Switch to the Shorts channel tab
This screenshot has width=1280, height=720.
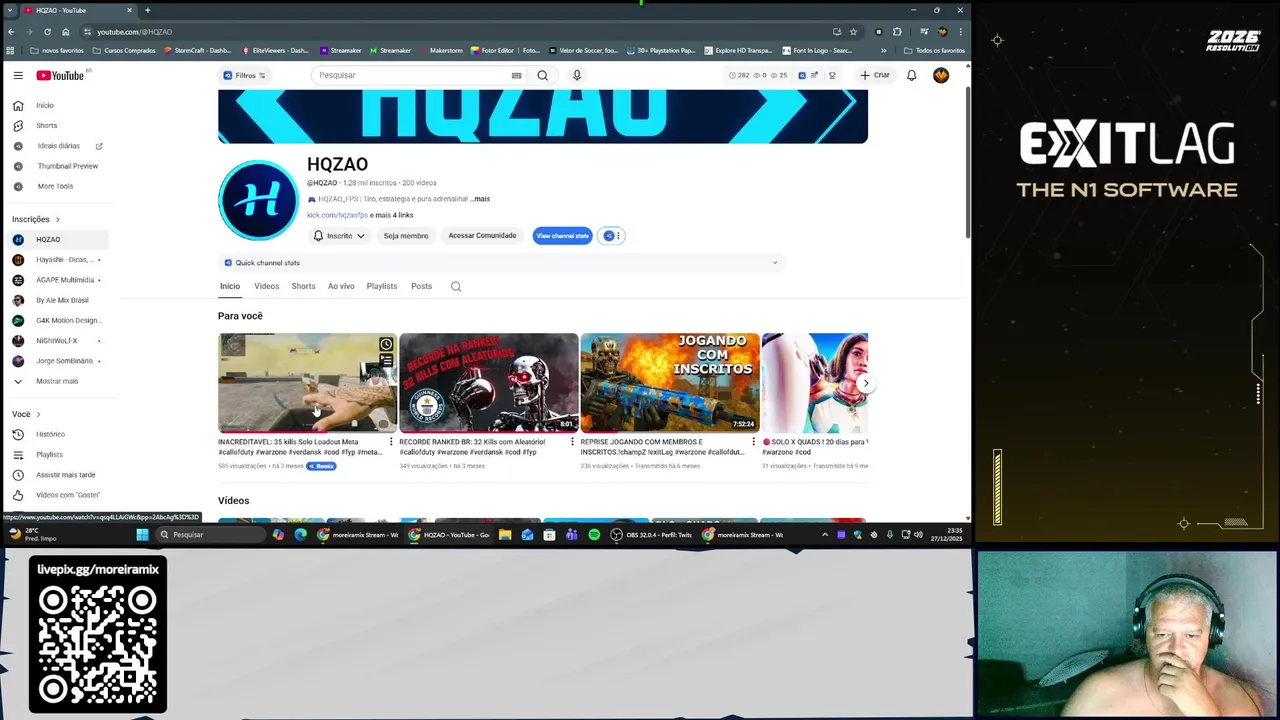[x=303, y=286]
